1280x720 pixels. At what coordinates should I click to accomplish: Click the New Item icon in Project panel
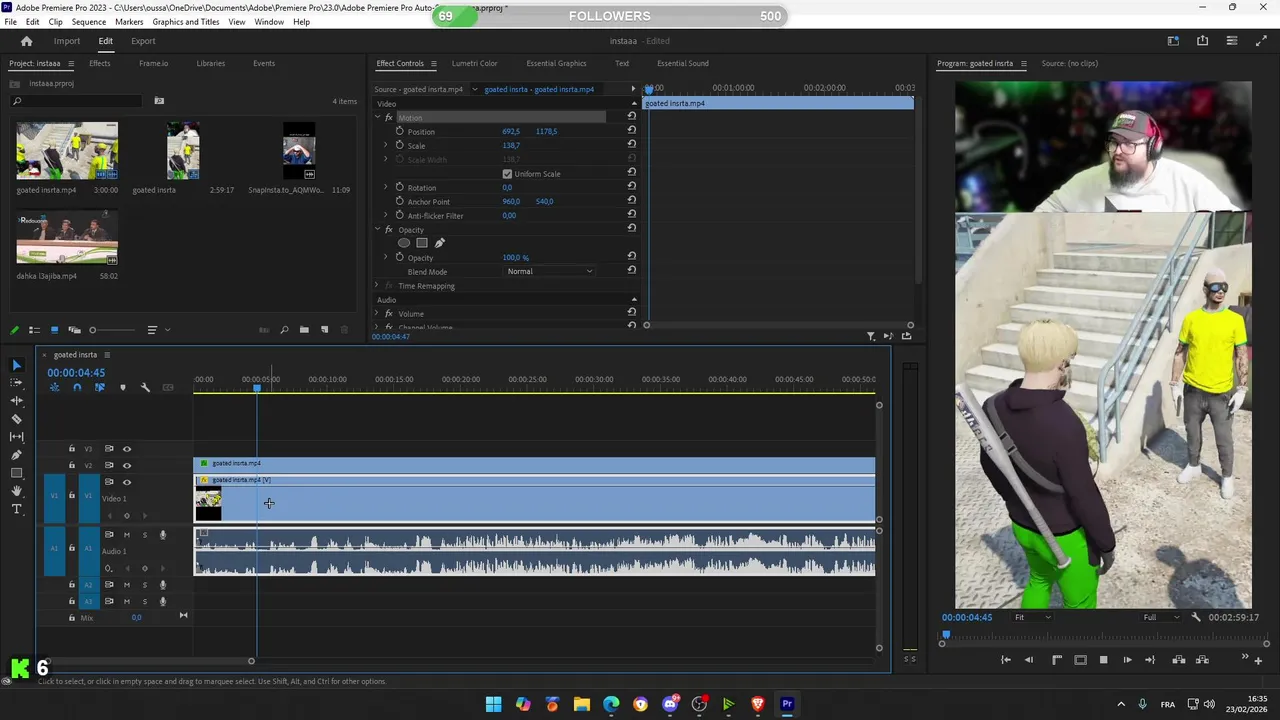pyautogui.click(x=324, y=330)
